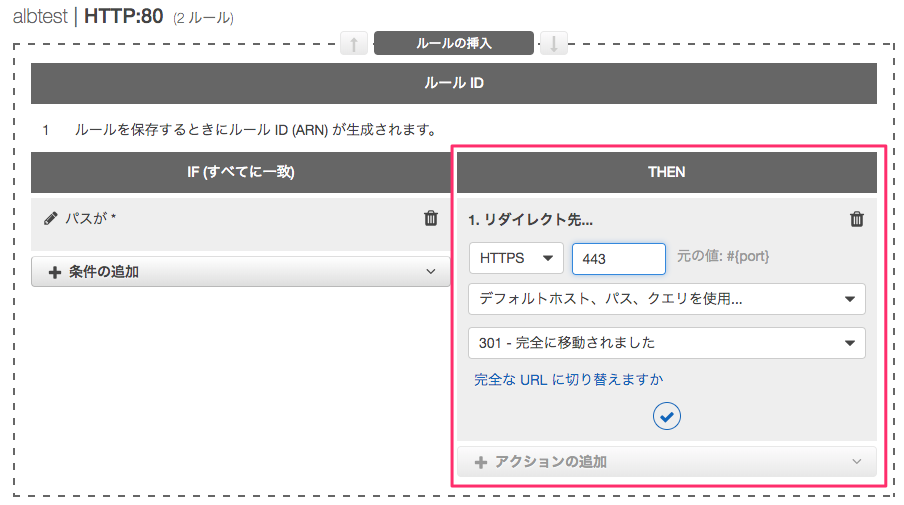Confirm the redirect action with checkmark button

[666, 416]
